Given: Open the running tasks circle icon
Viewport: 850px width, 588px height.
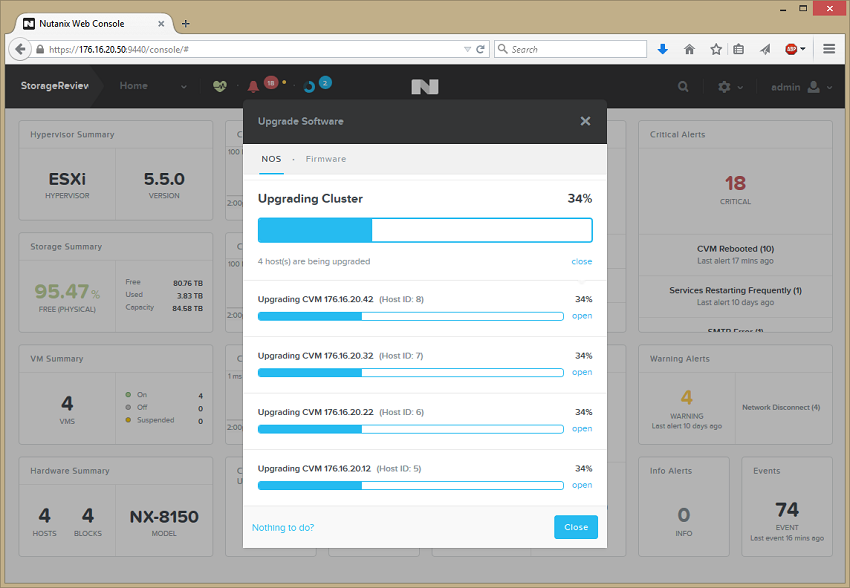Looking at the screenshot, I should click(309, 87).
